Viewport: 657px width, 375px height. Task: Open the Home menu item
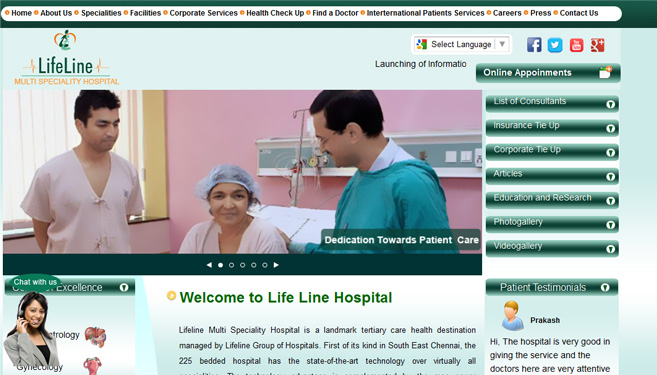point(21,13)
